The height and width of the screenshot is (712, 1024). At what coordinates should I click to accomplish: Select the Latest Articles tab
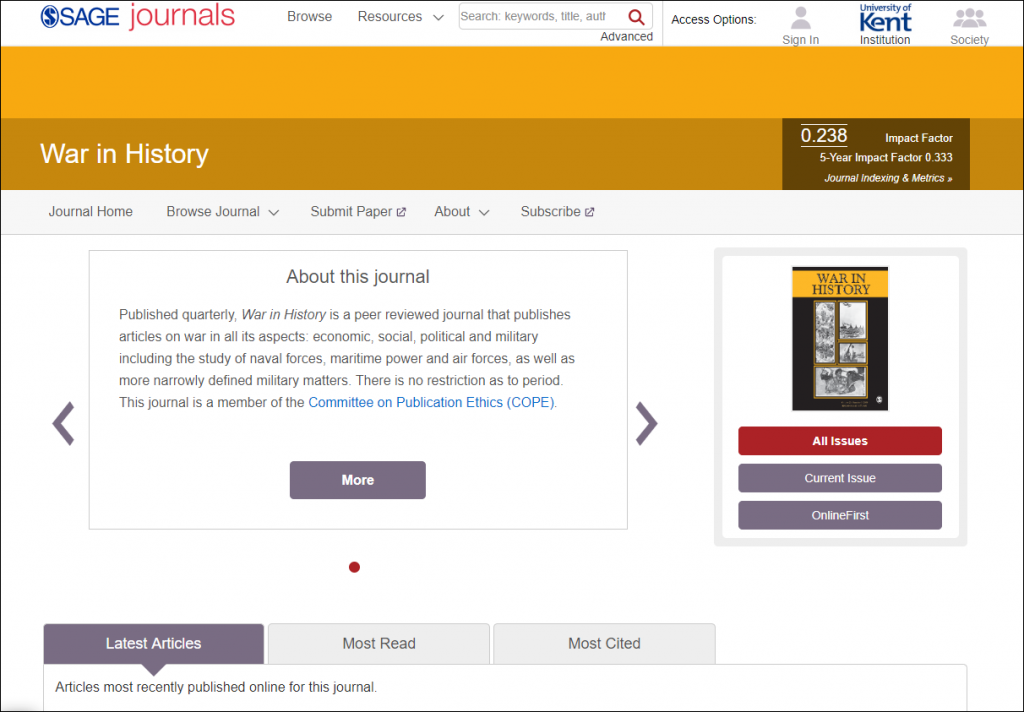153,643
